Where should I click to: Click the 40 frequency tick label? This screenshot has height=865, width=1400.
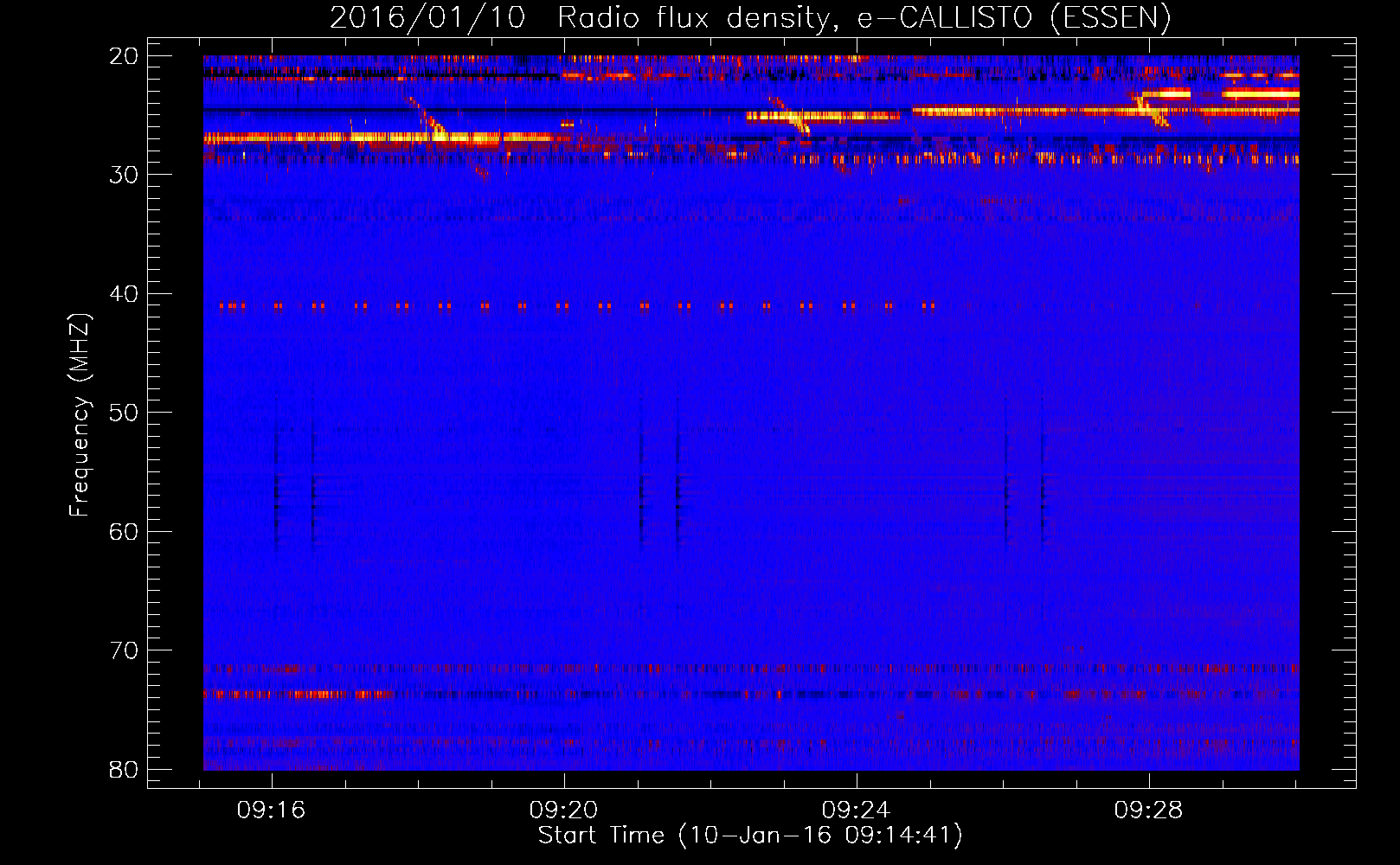point(124,294)
